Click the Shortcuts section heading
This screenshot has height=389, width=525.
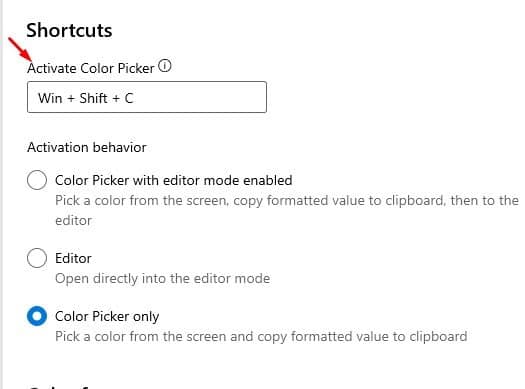[x=69, y=30]
